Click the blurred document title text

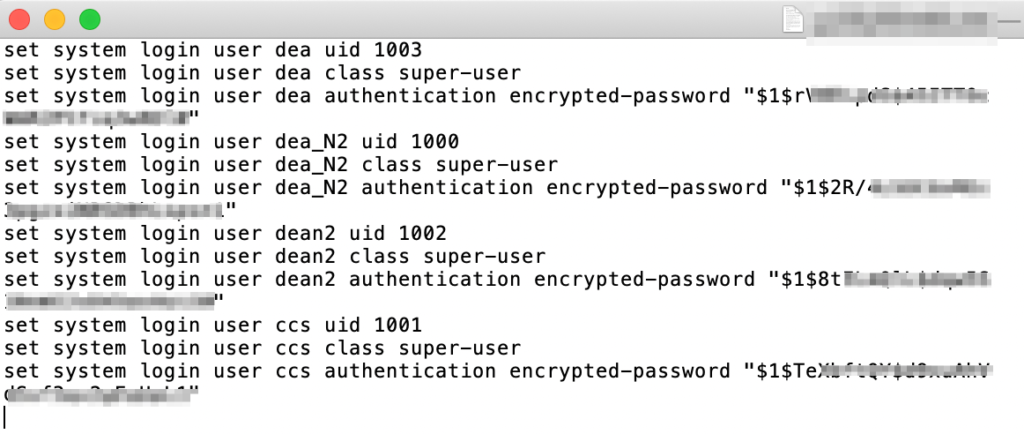pyautogui.click(x=902, y=22)
